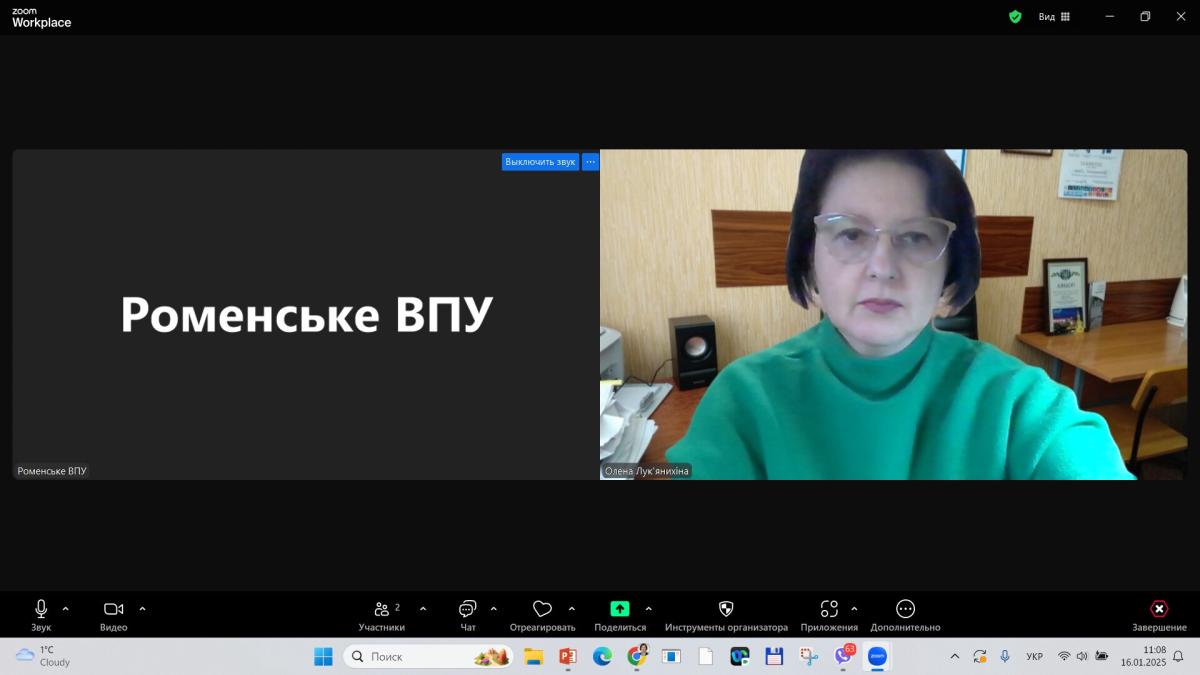Open the Чат chat panel

coord(467,615)
